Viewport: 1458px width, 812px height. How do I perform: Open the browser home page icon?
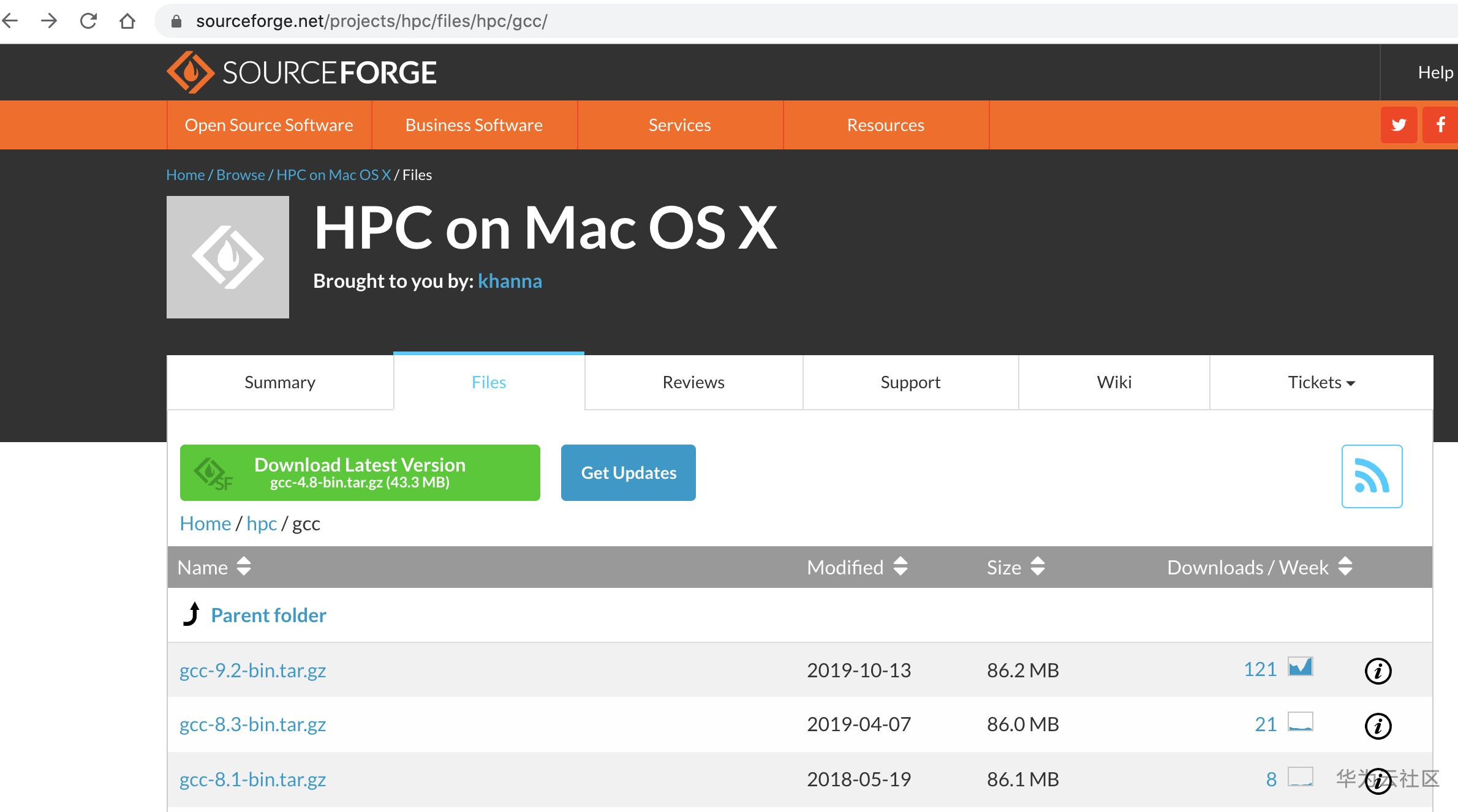[127, 21]
